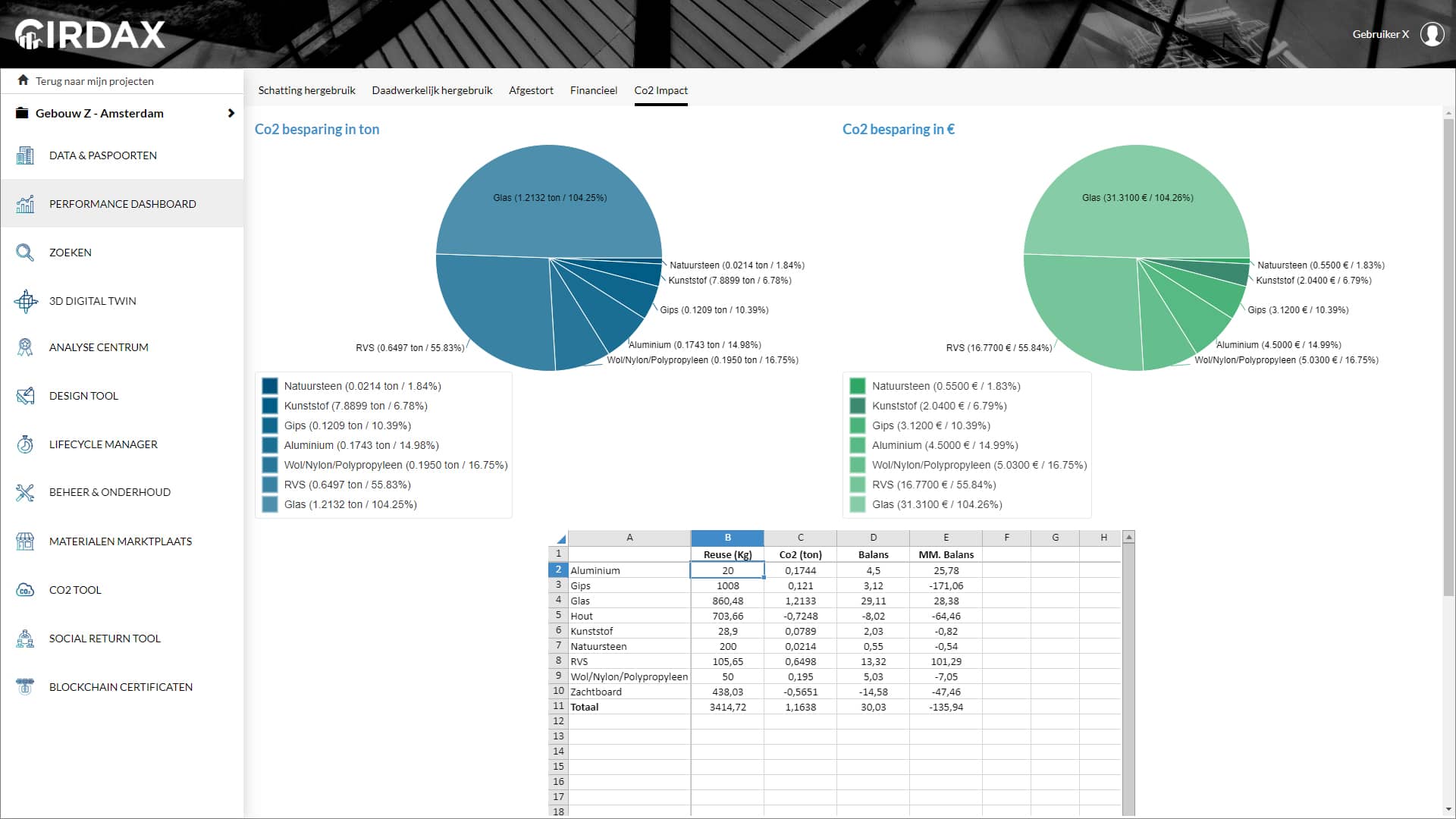Open Zoeken magnifier icon in sidebar
This screenshot has width=1456, height=819.
(x=25, y=253)
